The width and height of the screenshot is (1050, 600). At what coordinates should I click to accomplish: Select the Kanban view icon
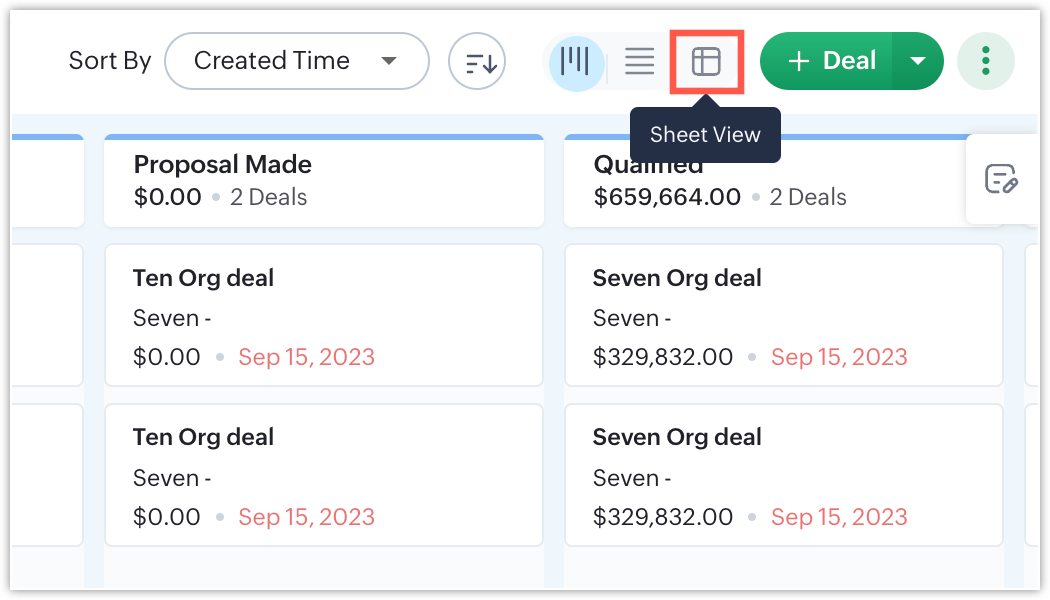[576, 61]
